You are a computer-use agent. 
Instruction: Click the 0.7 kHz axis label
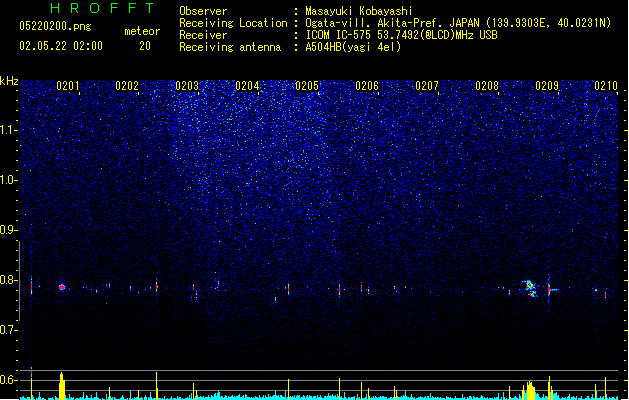pos(9,330)
